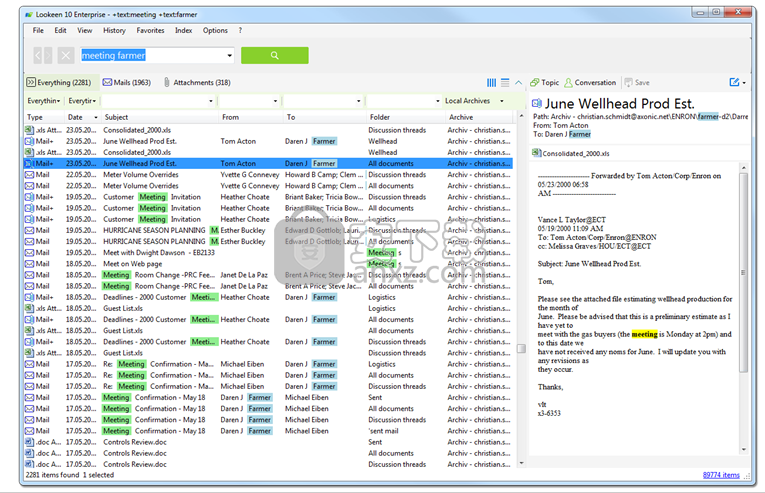Click the preview pane vertical scrollbar
This screenshot has height=493, width=765.
pos(744,273)
